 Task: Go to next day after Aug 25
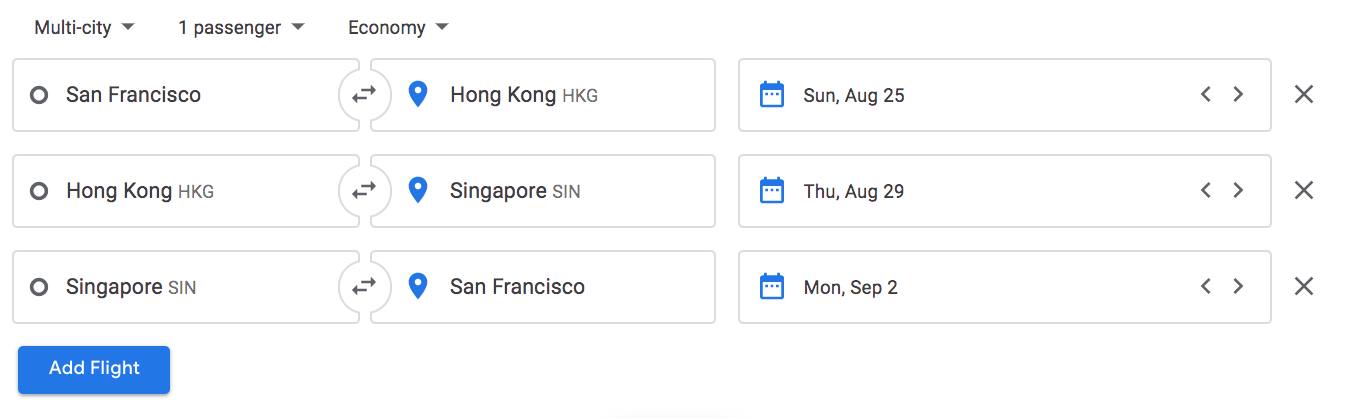click(x=1238, y=95)
